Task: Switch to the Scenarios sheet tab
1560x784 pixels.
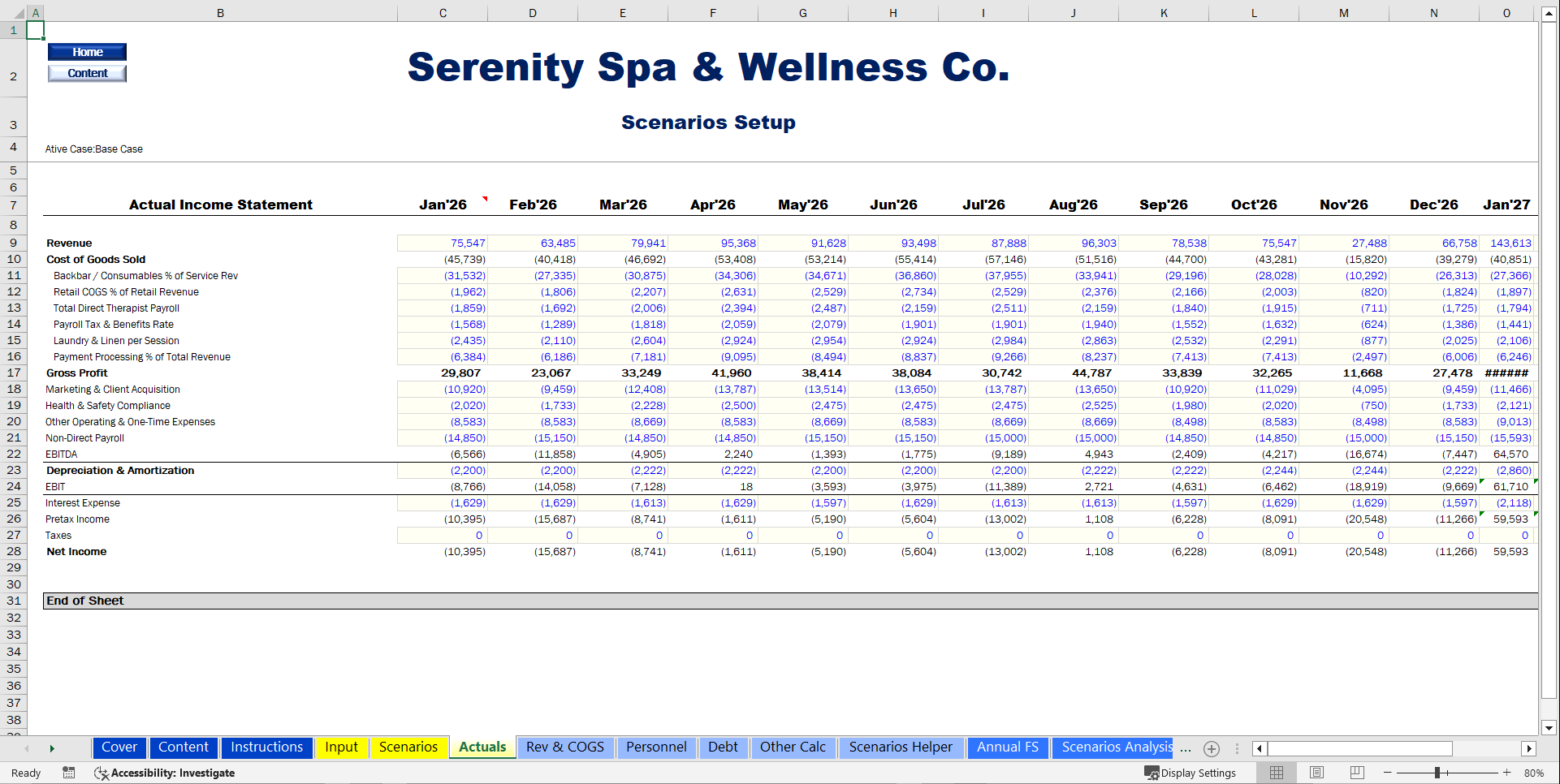Action: (x=408, y=747)
